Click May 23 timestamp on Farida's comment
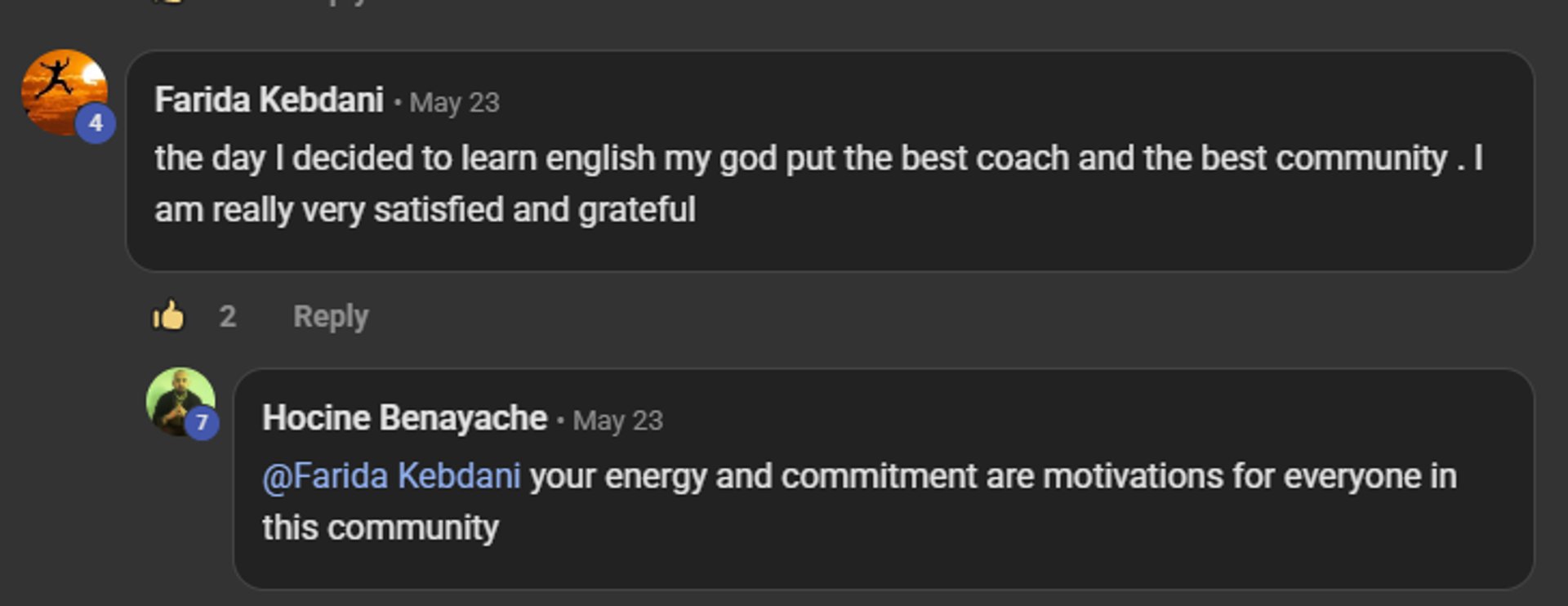Viewport: 1568px width, 606px height. tap(454, 103)
